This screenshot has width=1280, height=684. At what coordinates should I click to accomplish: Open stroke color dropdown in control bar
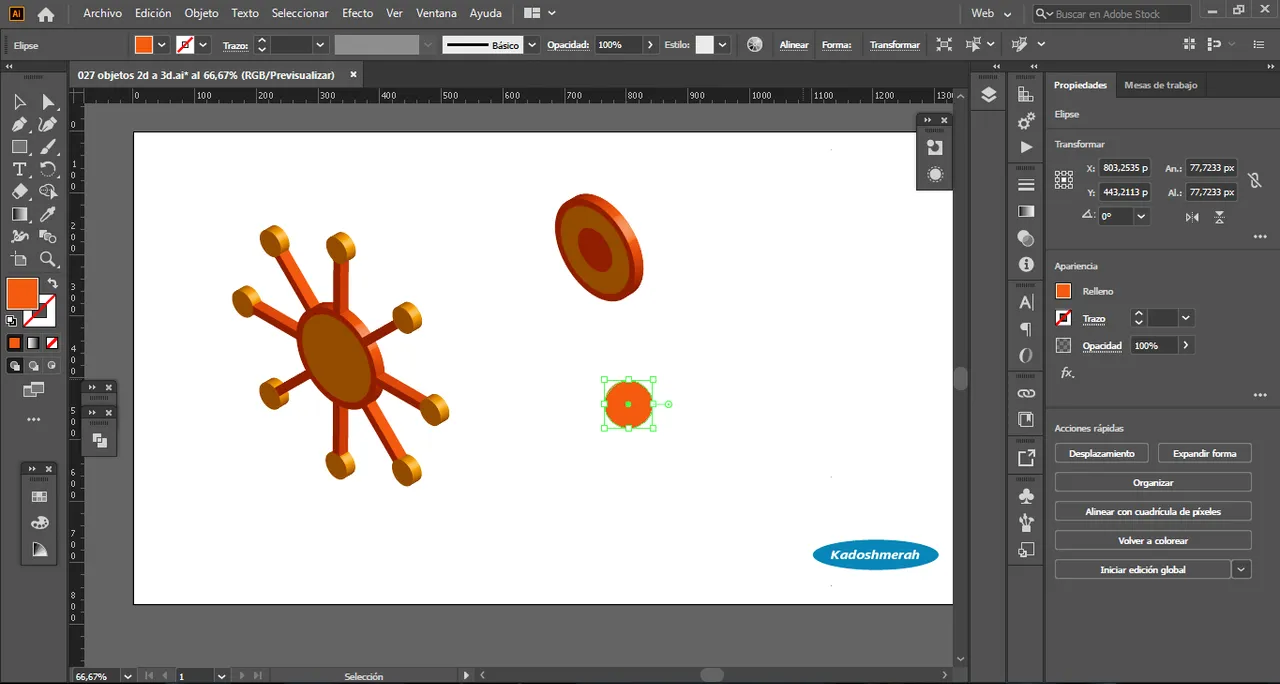[x=203, y=45]
